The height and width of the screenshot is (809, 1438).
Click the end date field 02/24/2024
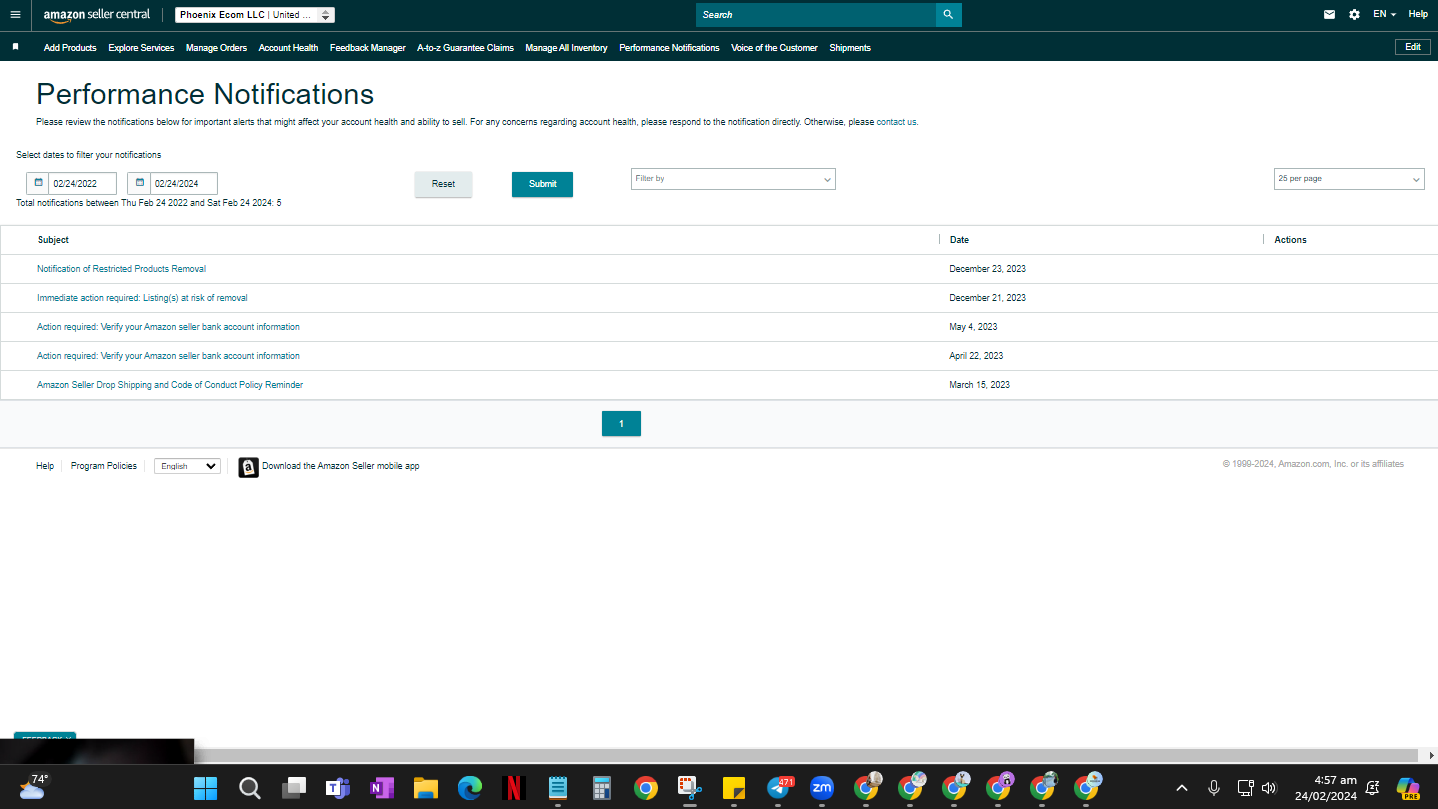[184, 183]
